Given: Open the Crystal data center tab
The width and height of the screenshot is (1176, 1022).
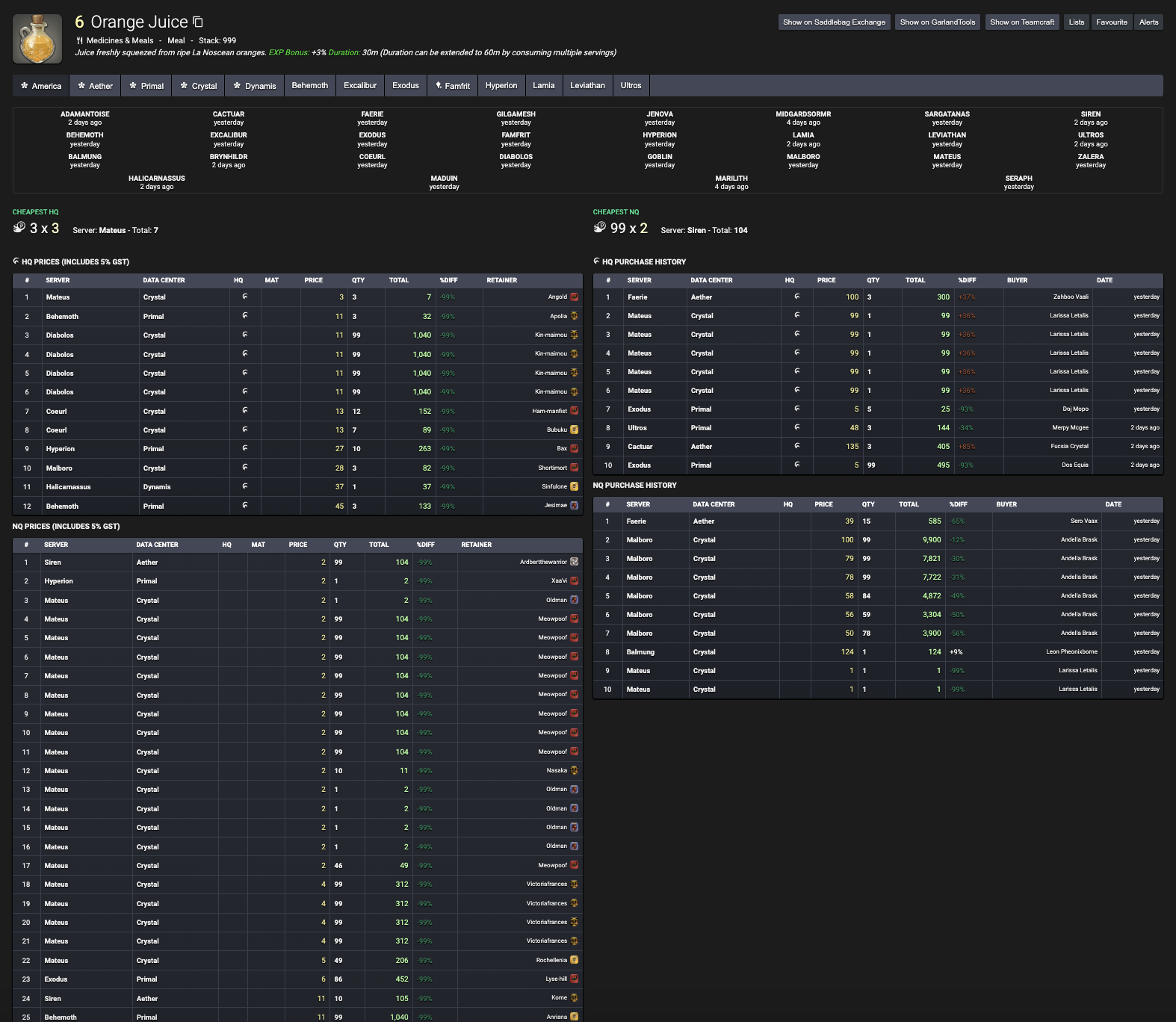Looking at the screenshot, I should [x=198, y=86].
